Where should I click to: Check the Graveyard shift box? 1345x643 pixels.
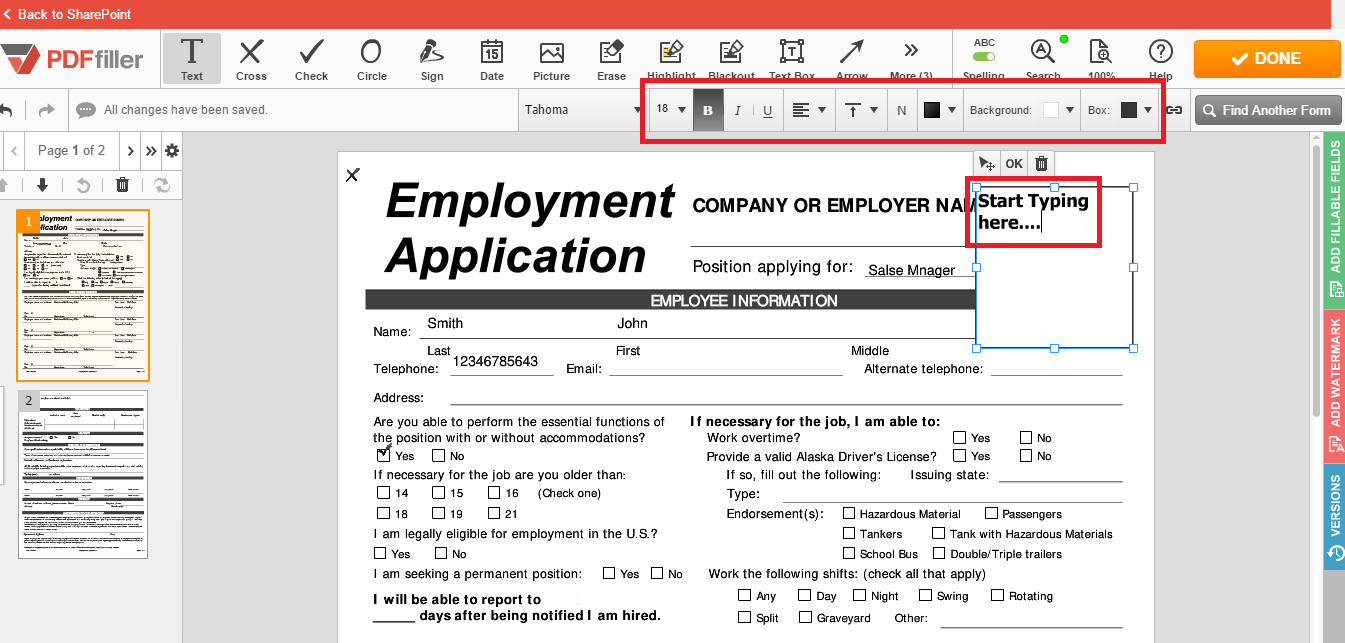(x=805, y=617)
